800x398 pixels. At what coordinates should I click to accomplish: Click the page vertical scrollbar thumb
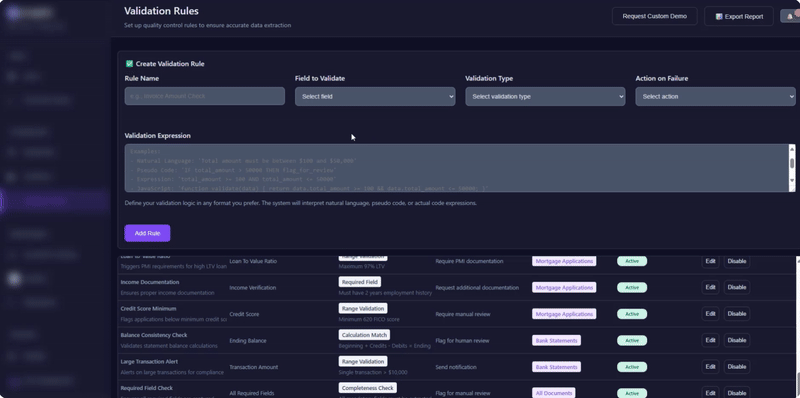tap(797, 385)
